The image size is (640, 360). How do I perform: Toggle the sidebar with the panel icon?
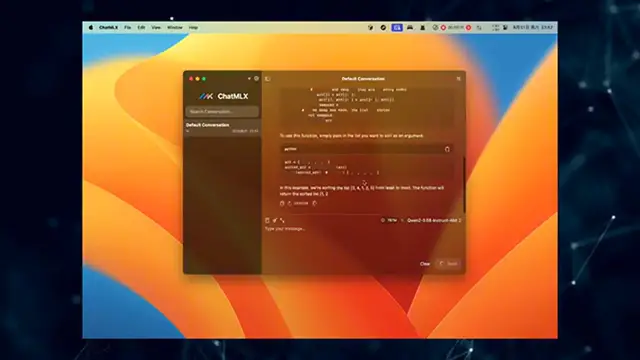click(268, 79)
